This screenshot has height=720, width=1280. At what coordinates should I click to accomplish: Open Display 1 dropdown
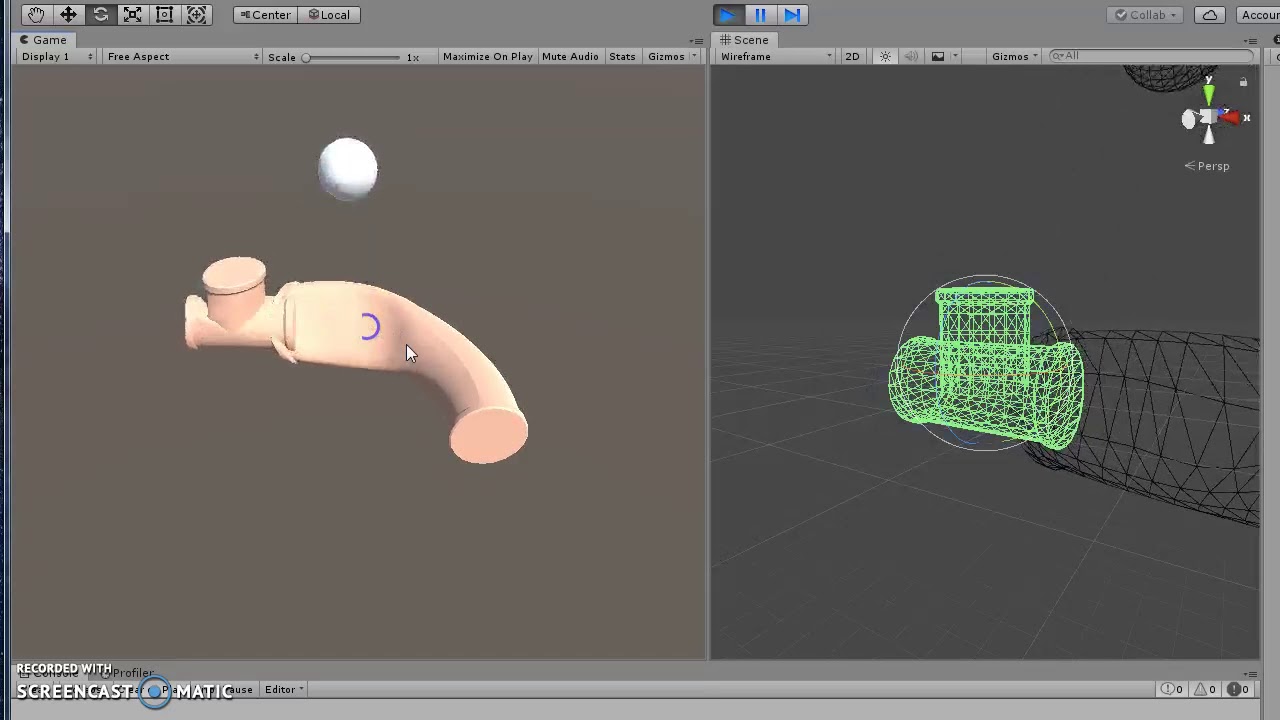click(57, 57)
